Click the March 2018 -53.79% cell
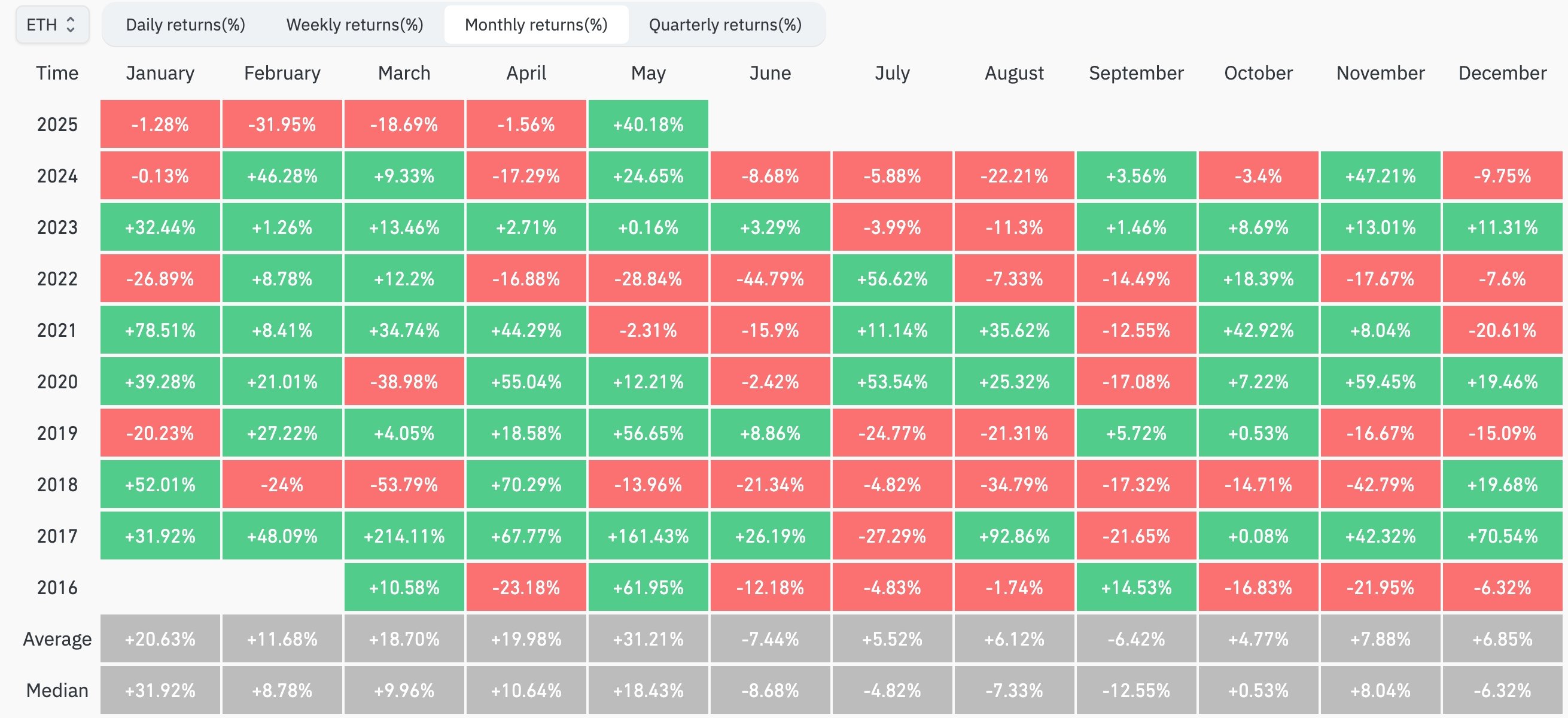This screenshot has height=718, width=1568. click(404, 485)
